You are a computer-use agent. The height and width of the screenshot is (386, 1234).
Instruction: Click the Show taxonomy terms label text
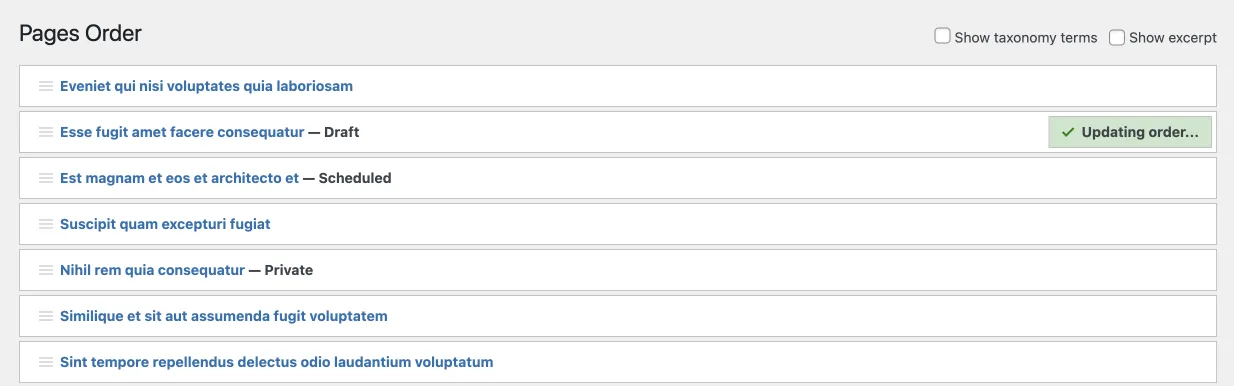click(1026, 37)
